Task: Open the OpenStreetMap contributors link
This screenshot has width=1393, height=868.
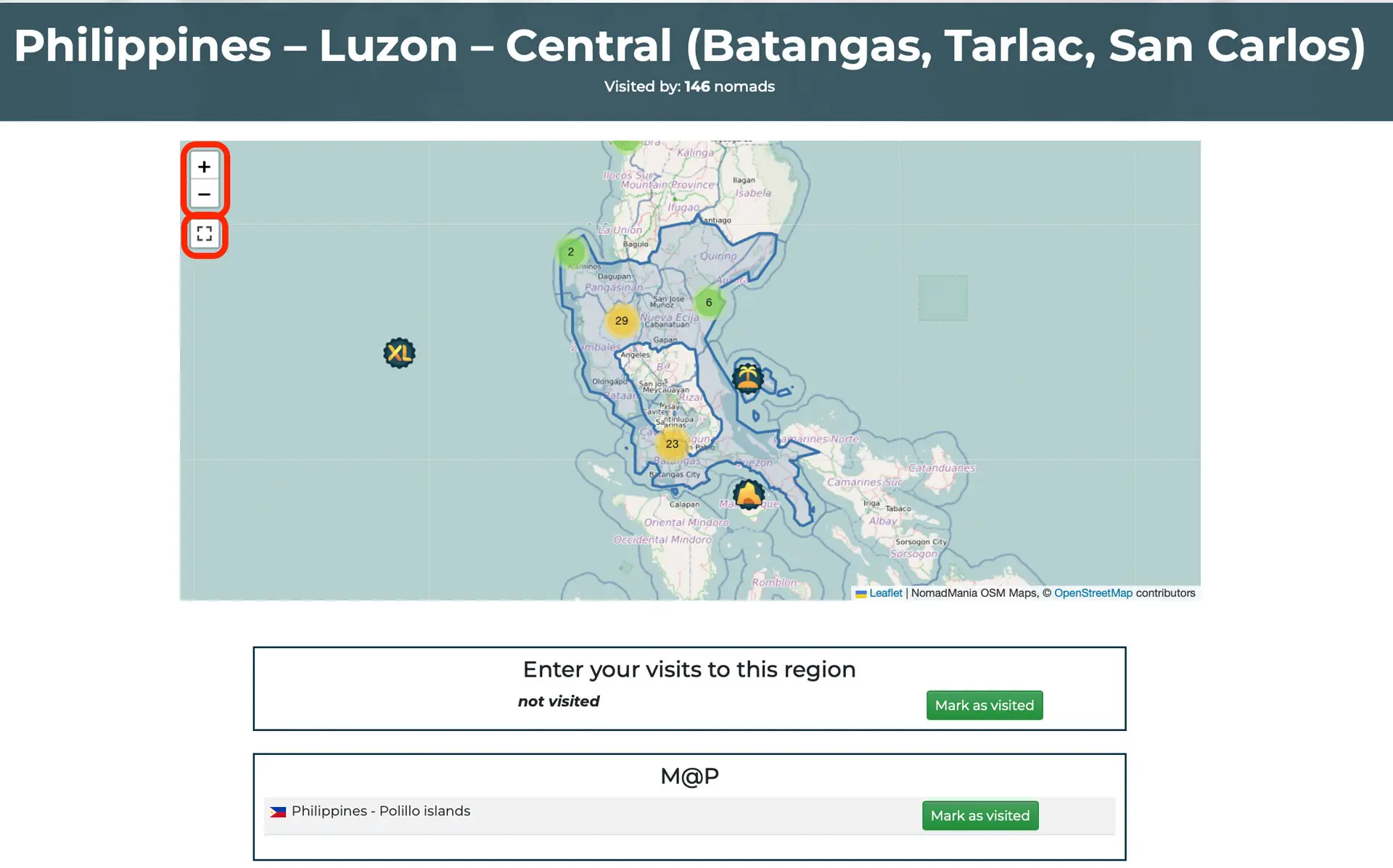Action: point(1093,593)
